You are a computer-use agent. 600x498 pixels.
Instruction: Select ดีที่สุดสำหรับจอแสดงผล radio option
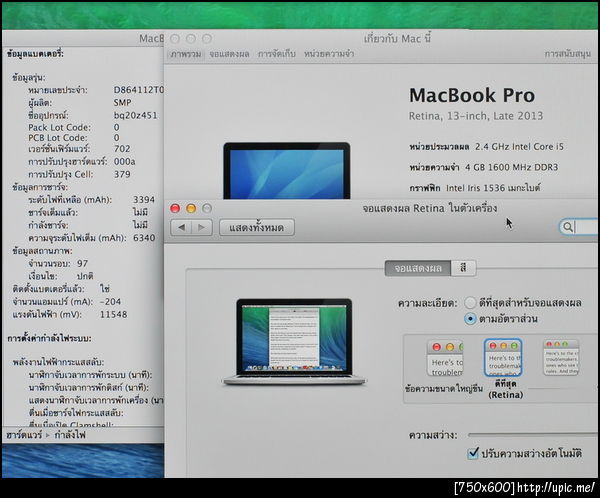coord(470,303)
